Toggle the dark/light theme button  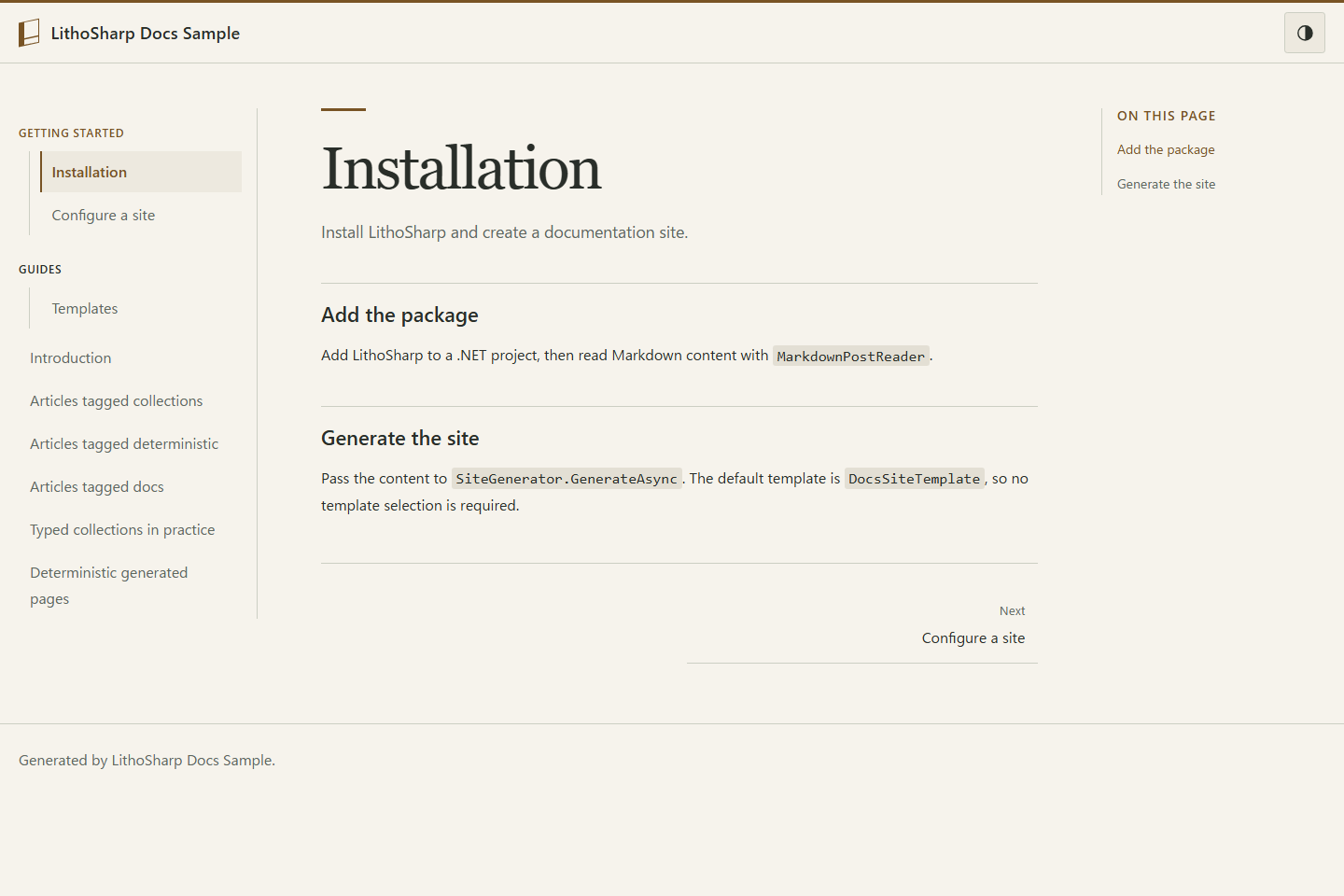coord(1305,33)
